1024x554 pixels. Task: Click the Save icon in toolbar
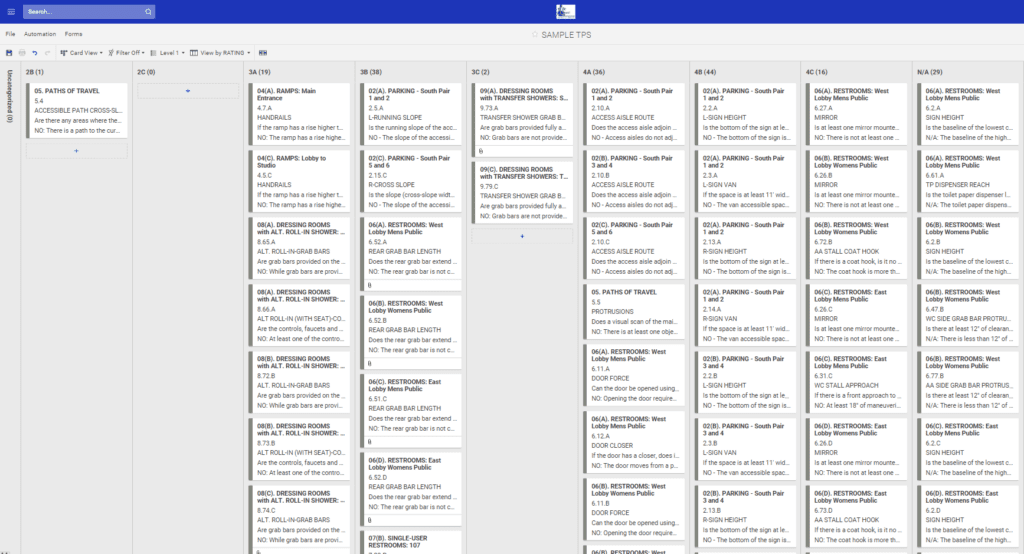pyautogui.click(x=9, y=53)
